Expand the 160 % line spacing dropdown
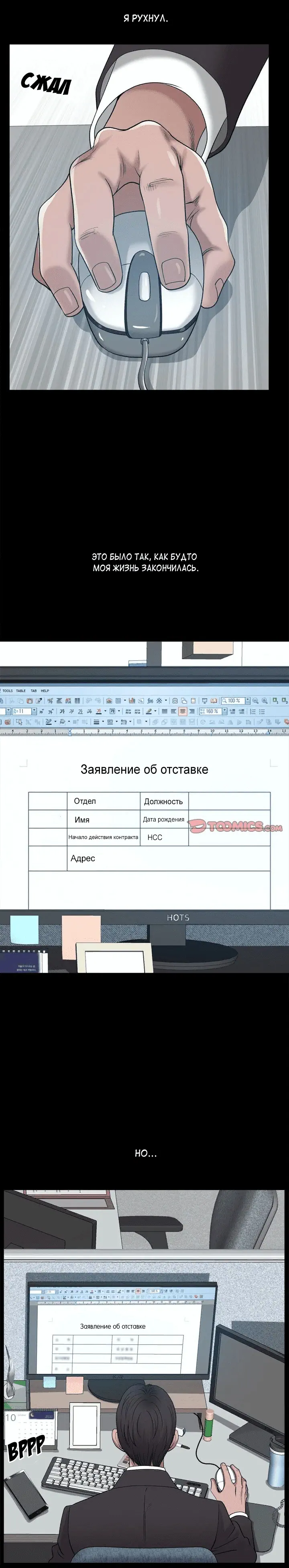The width and height of the screenshot is (289, 1568). tap(224, 711)
